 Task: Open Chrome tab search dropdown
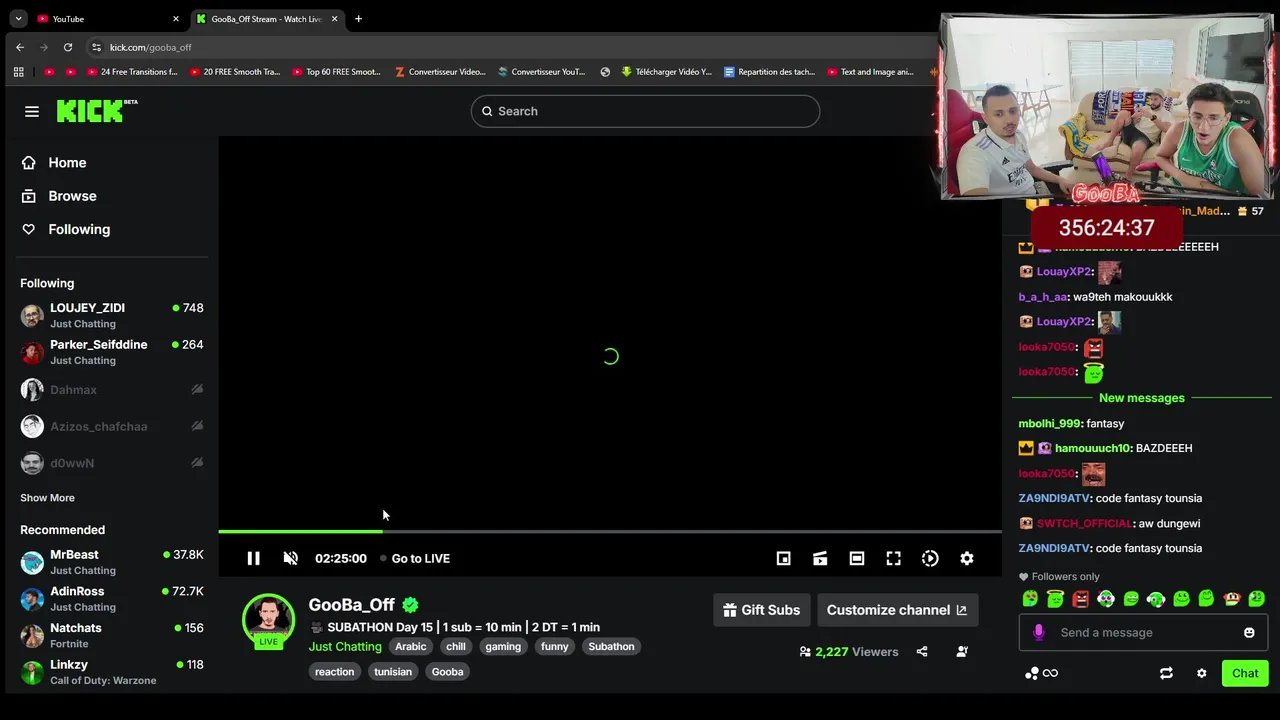click(18, 19)
